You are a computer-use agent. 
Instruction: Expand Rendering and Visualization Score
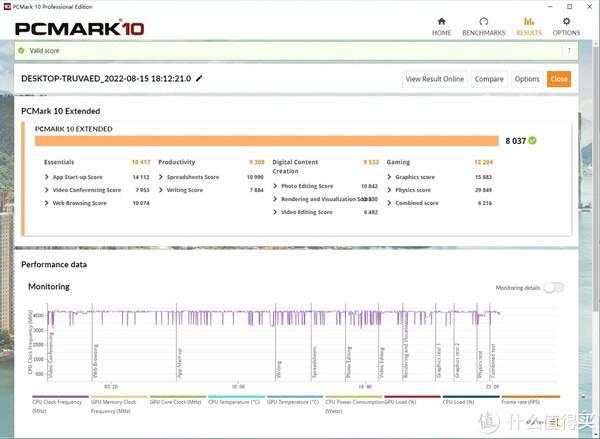point(275,199)
